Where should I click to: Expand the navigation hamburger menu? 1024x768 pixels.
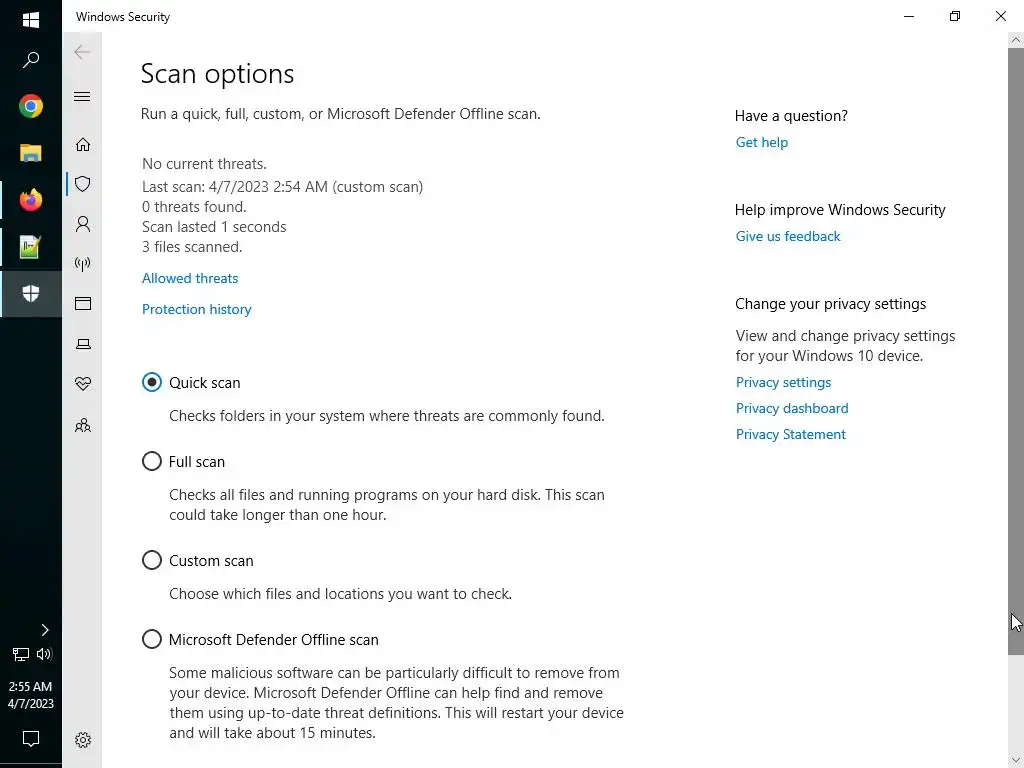click(x=83, y=97)
